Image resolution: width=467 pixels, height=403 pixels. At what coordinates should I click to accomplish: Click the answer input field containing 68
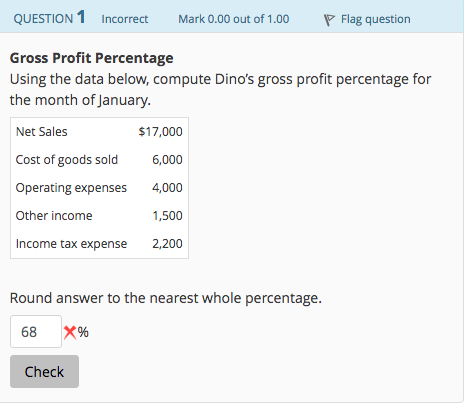(x=36, y=332)
